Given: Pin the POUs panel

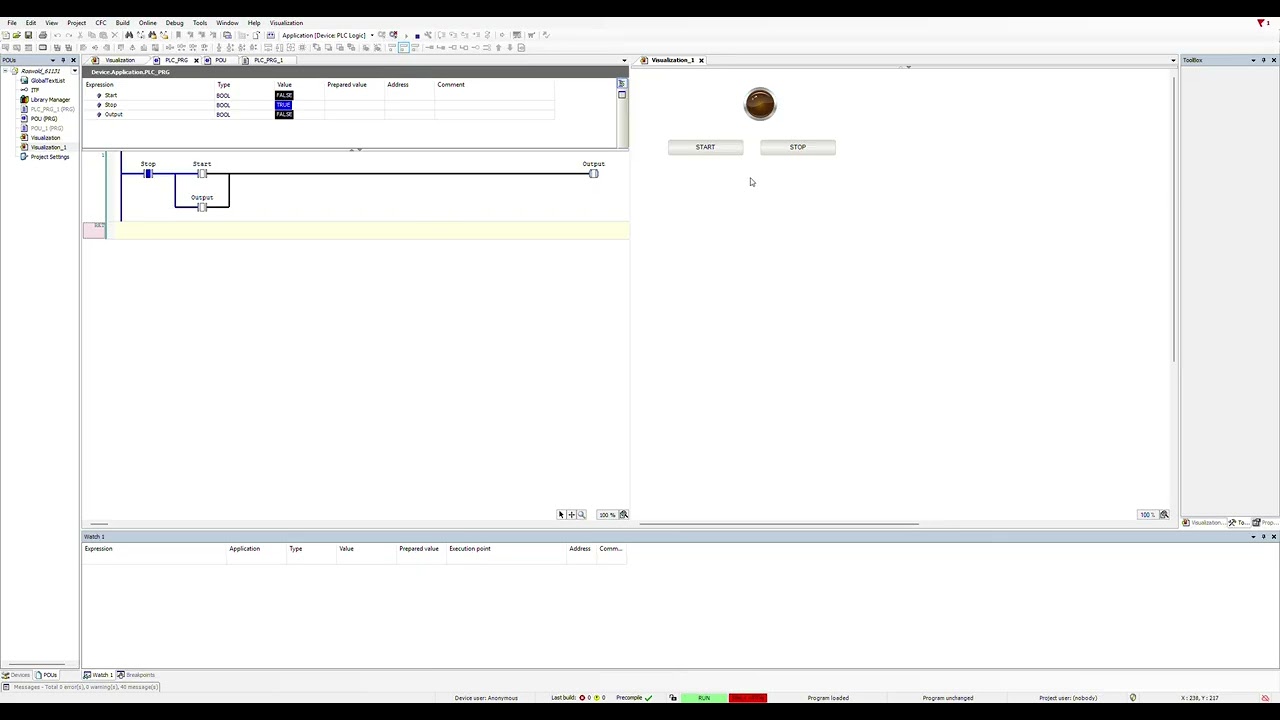Looking at the screenshot, I should [64, 60].
